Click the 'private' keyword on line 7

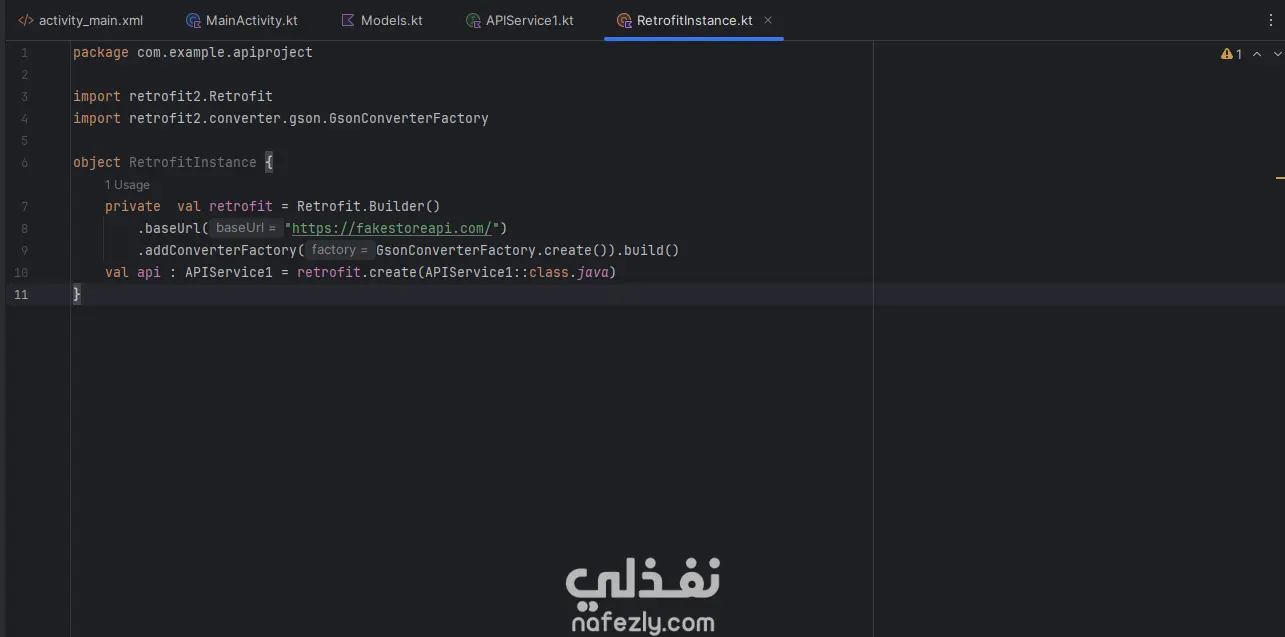133,206
